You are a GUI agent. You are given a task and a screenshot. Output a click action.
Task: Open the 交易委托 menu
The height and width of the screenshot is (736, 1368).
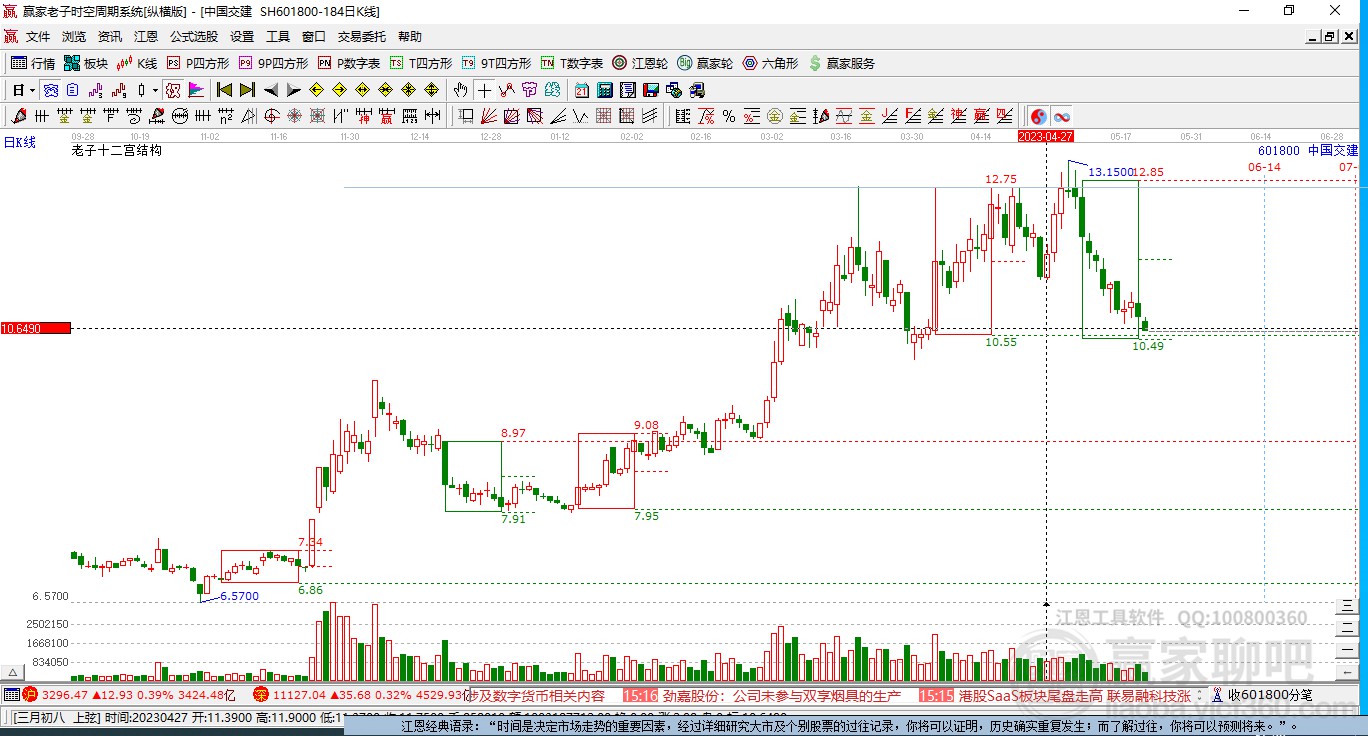pos(362,37)
